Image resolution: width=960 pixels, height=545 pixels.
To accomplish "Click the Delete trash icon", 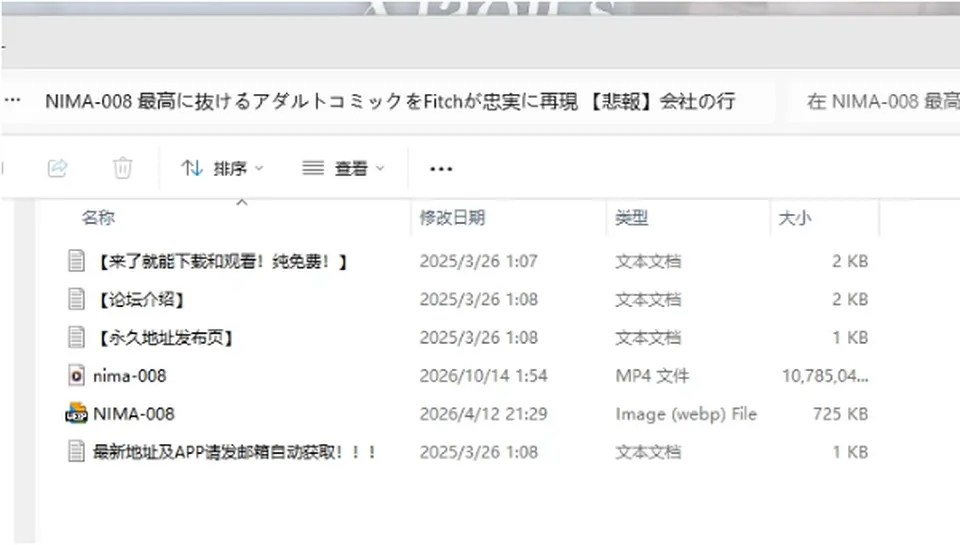I will (x=122, y=168).
